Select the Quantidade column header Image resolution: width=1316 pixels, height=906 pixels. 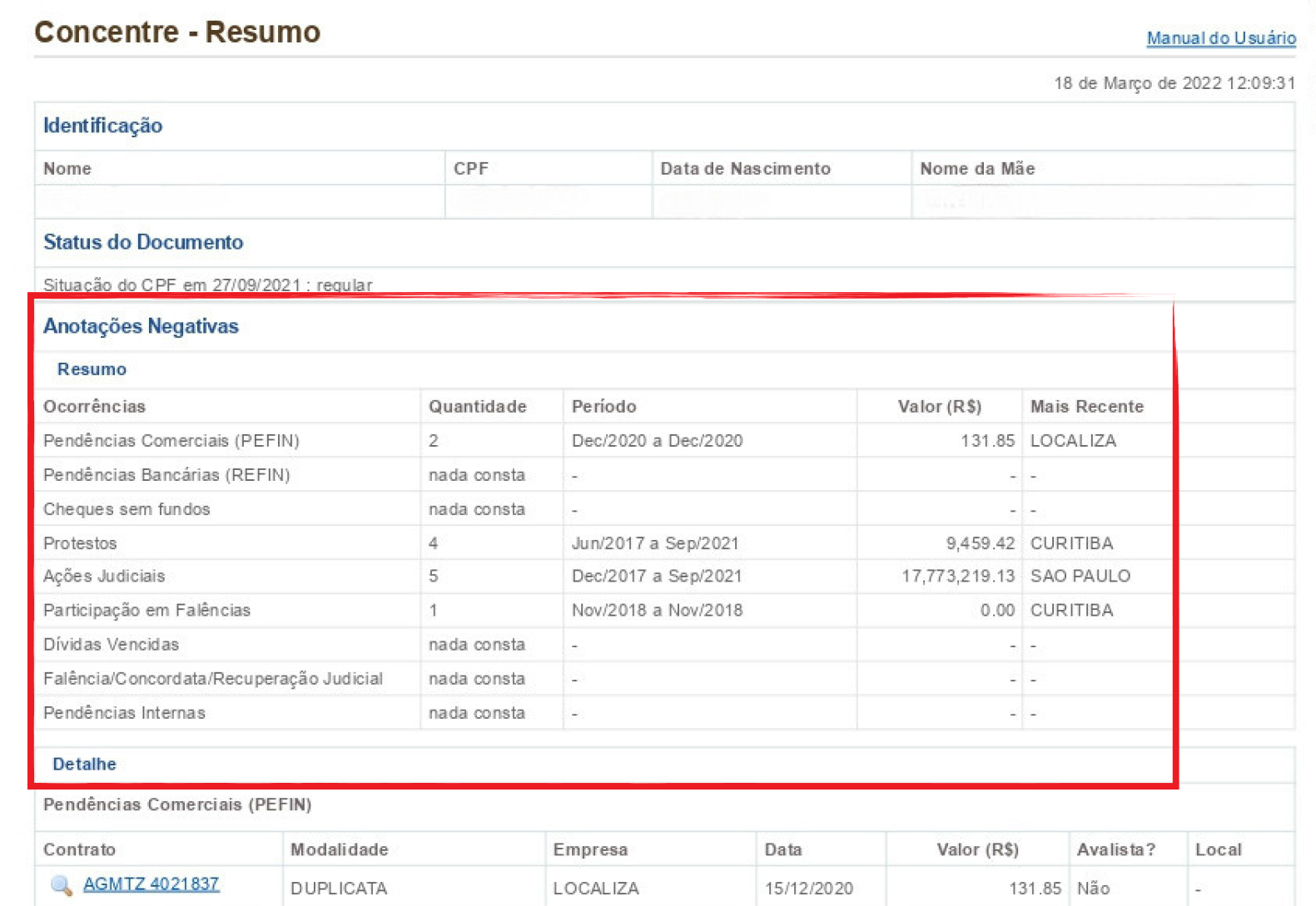[477, 407]
